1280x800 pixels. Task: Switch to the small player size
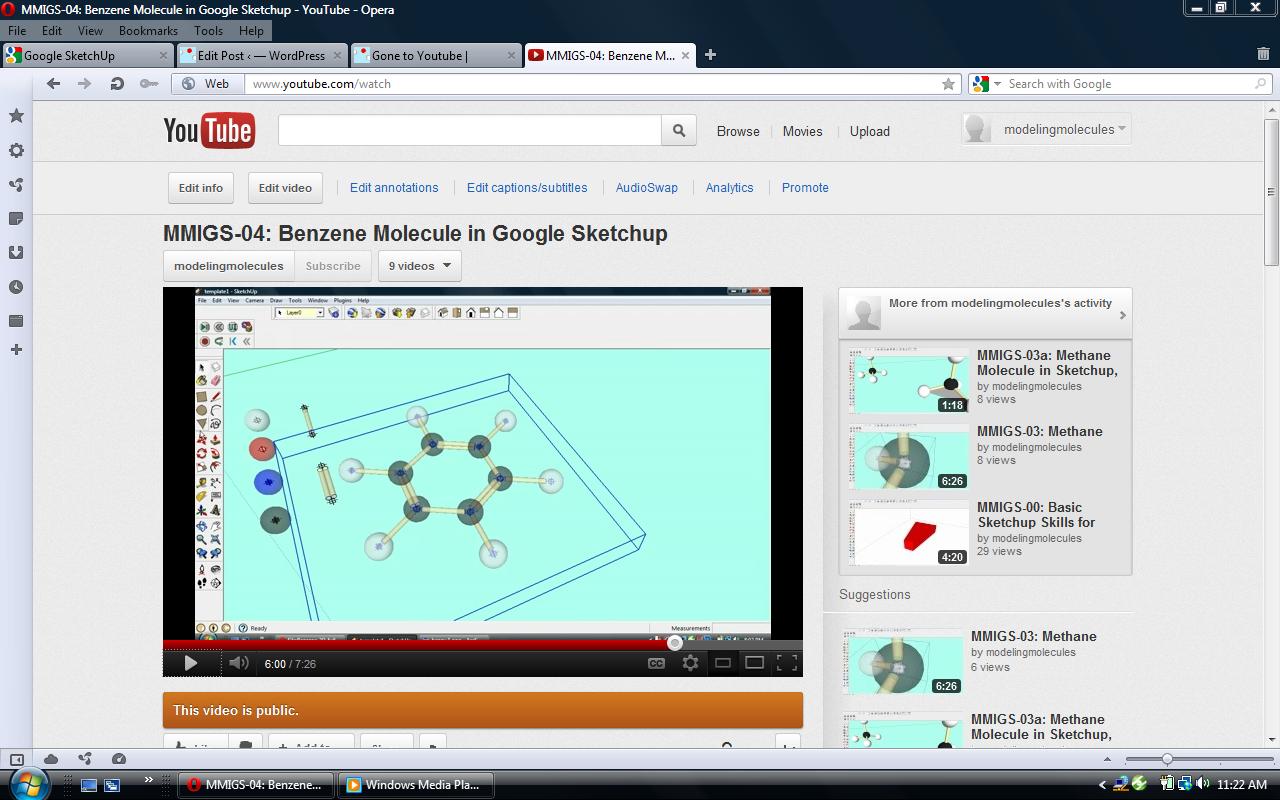click(x=723, y=663)
